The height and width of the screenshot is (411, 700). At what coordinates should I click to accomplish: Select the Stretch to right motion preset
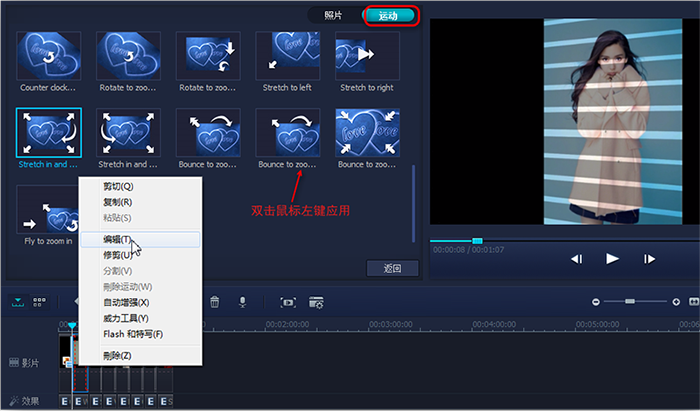pyautogui.click(x=367, y=62)
